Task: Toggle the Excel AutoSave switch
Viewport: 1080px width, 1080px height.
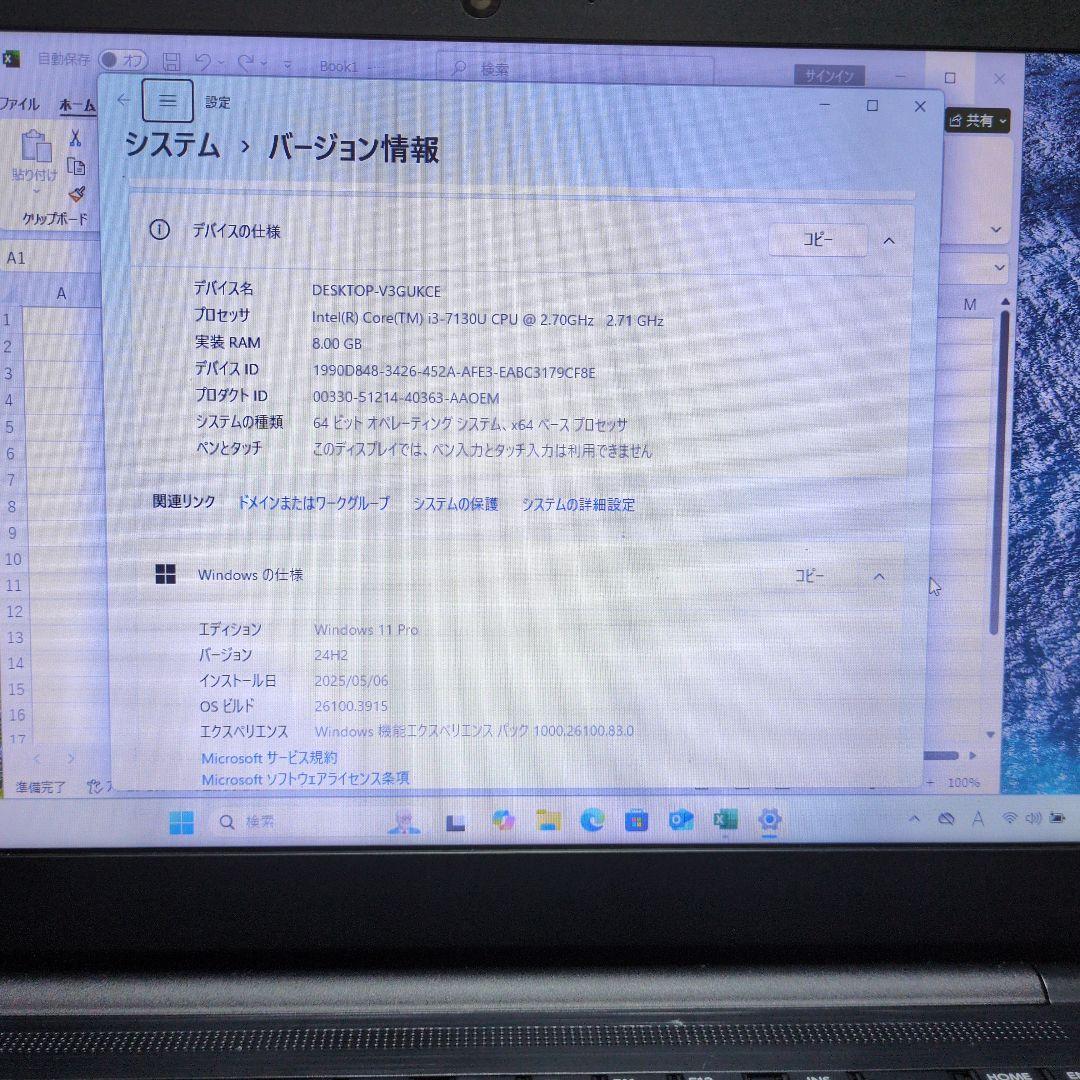Action: coord(123,61)
